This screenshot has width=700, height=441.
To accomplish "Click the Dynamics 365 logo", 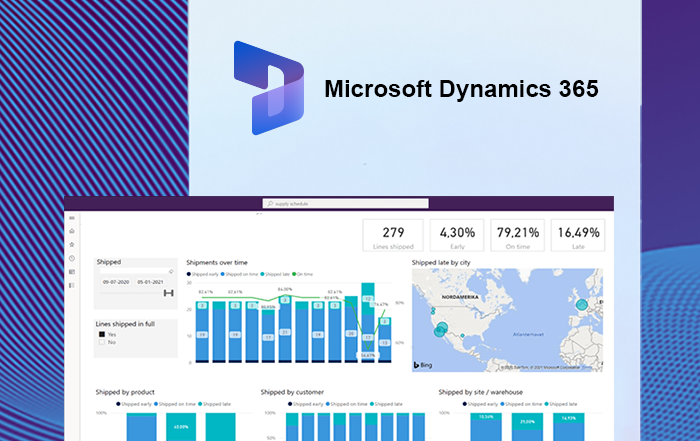I will pos(269,88).
